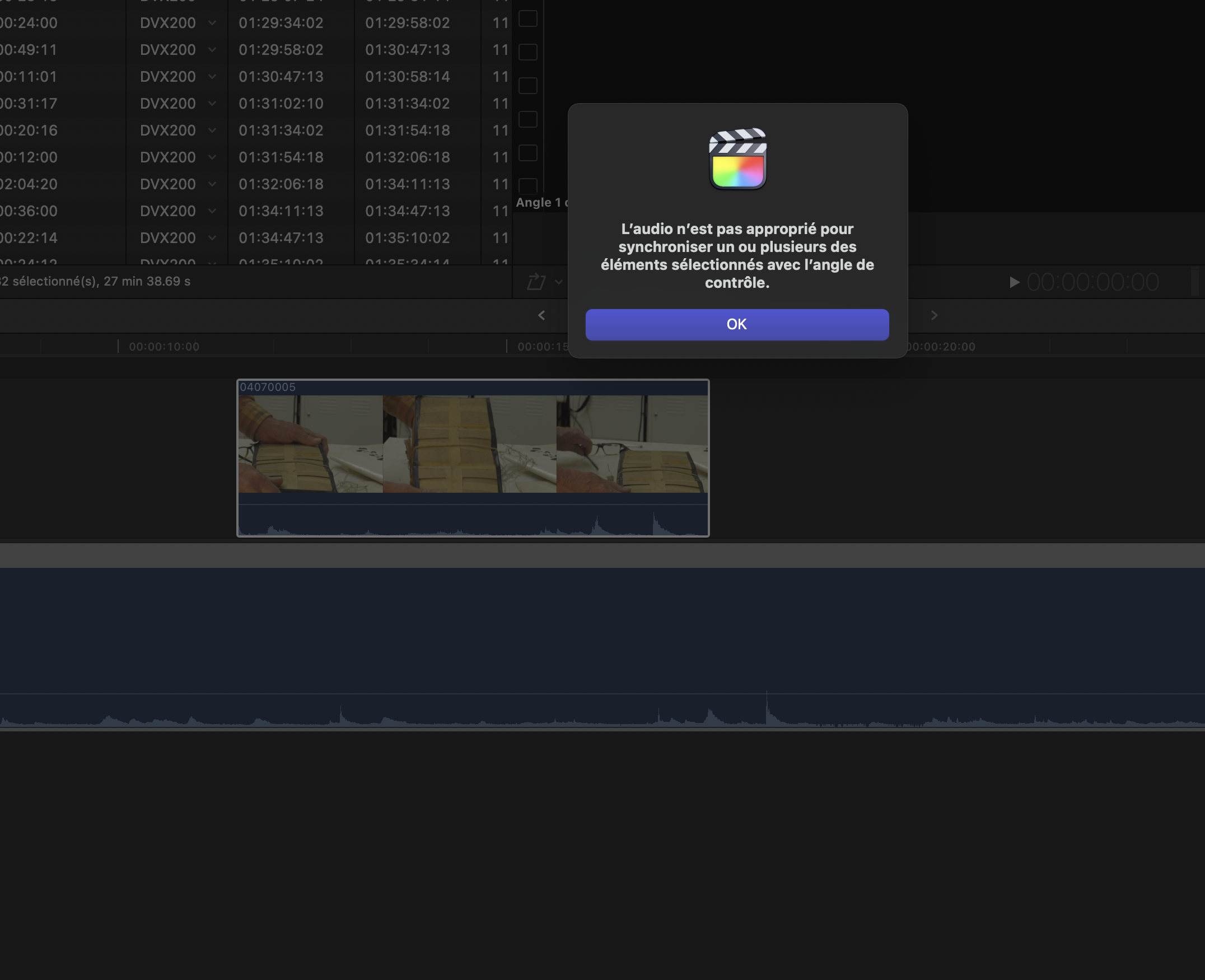Screen dimensions: 1205x980
Task: Click the 00:00:00:00 timecode display
Action: point(1092,282)
